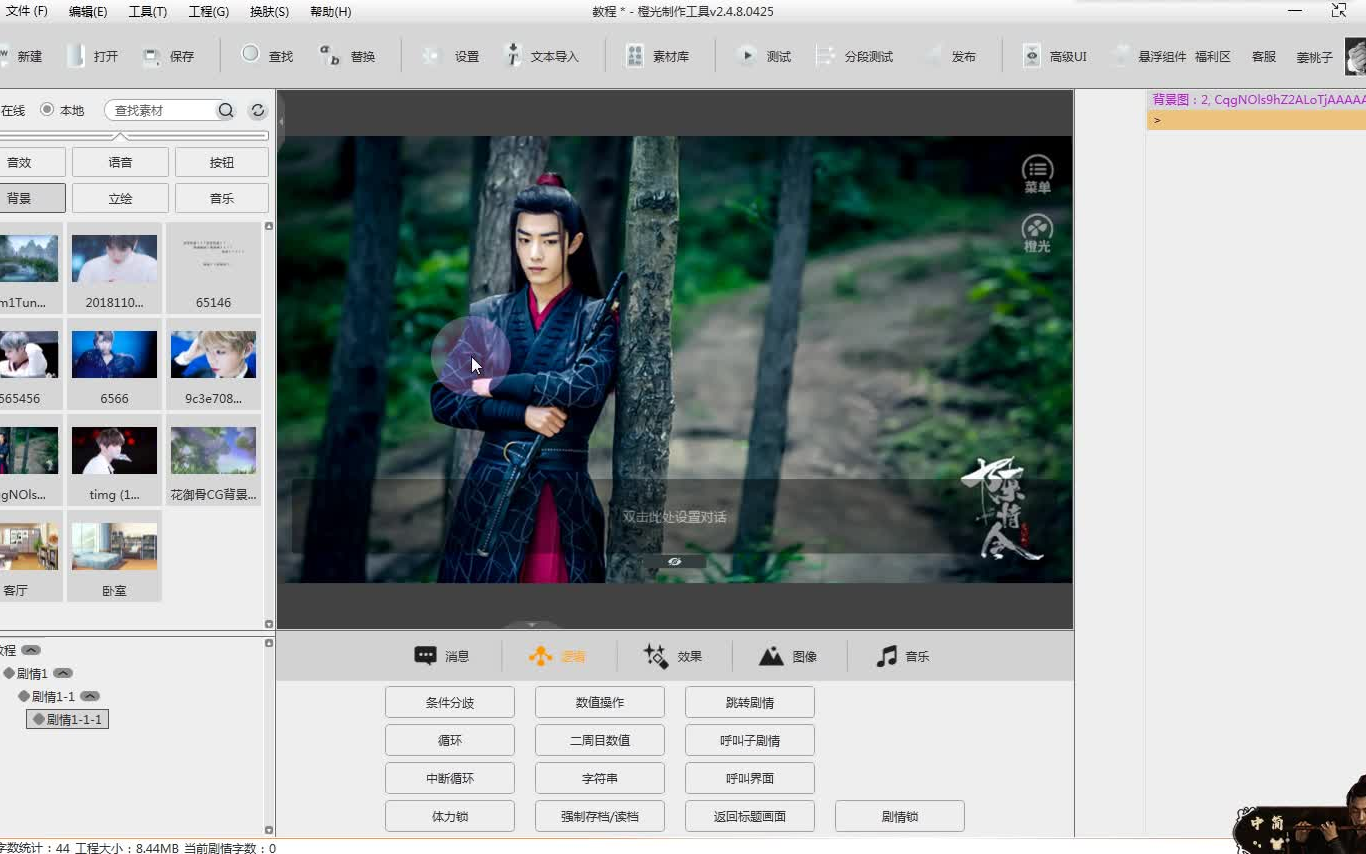Open 编辑(E) menu
This screenshot has width=1366, height=854.
pos(88,11)
